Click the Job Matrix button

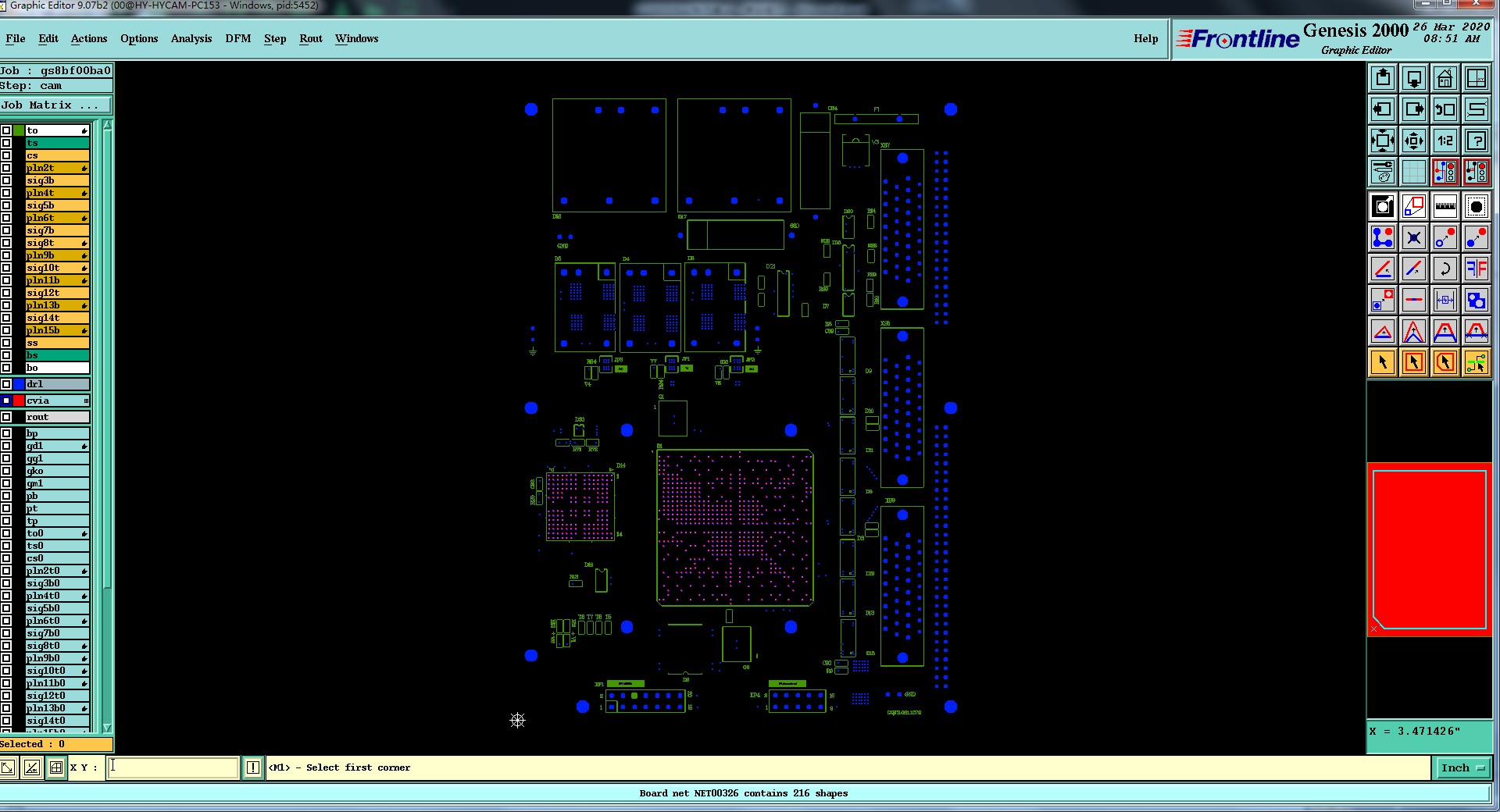pos(56,105)
